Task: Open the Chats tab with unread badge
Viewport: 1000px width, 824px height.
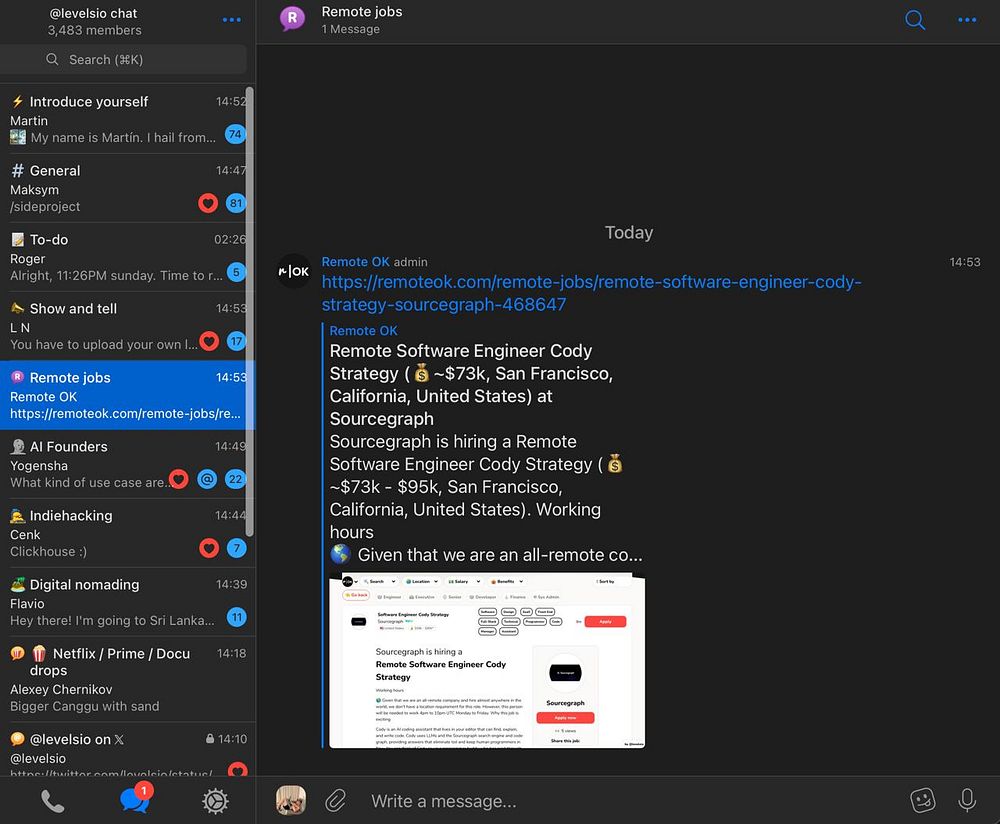Action: point(136,799)
